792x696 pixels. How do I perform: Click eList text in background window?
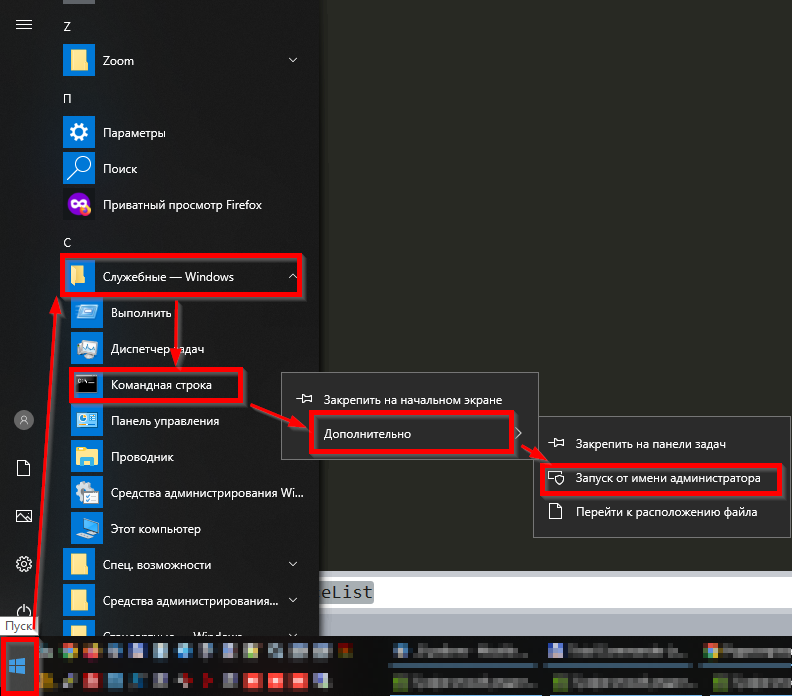point(347,592)
